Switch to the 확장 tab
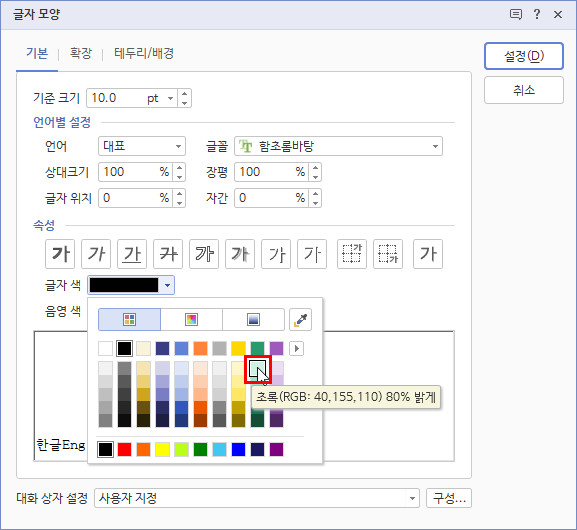 [x=81, y=53]
